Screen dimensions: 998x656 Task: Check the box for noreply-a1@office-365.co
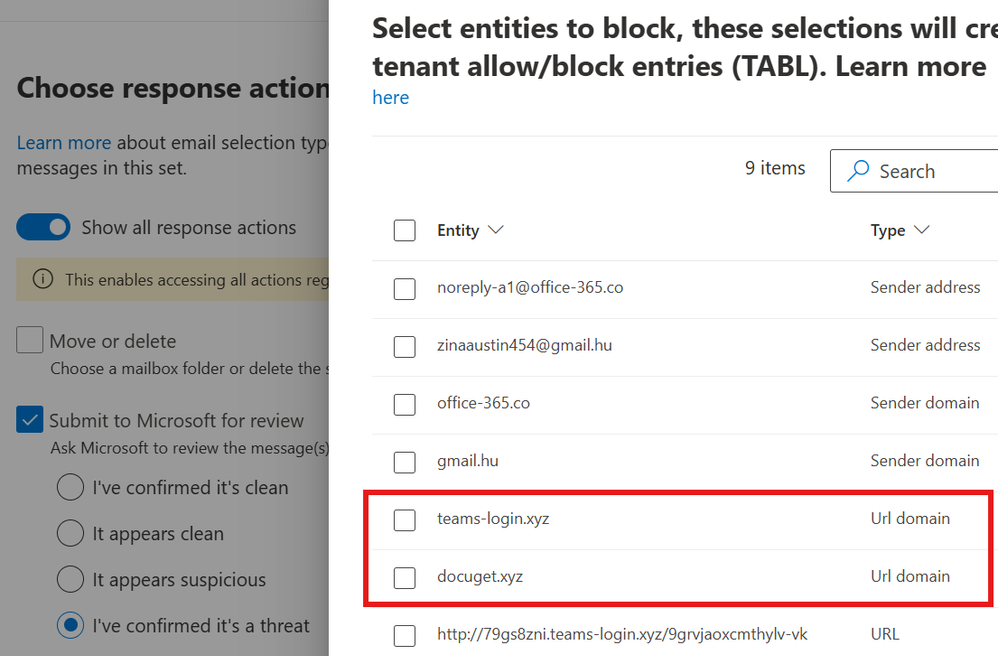click(404, 289)
